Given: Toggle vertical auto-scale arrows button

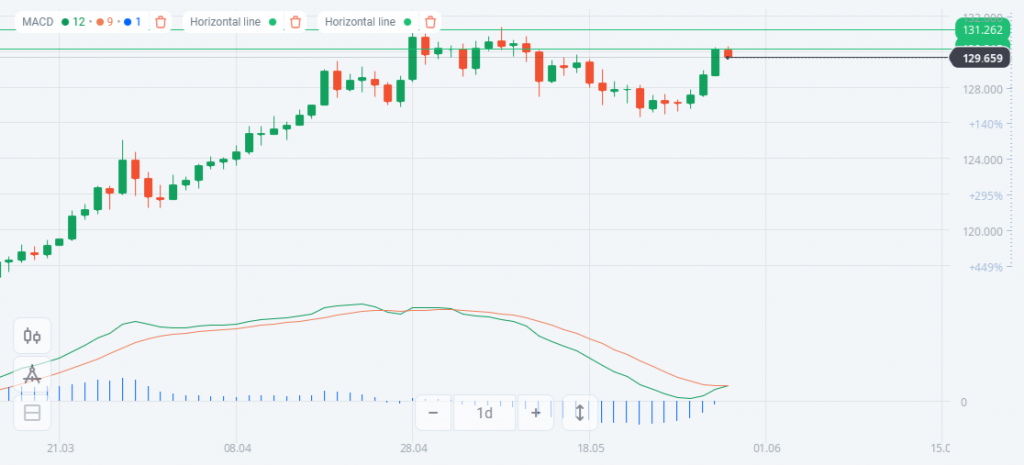Looking at the screenshot, I should 579,412.
